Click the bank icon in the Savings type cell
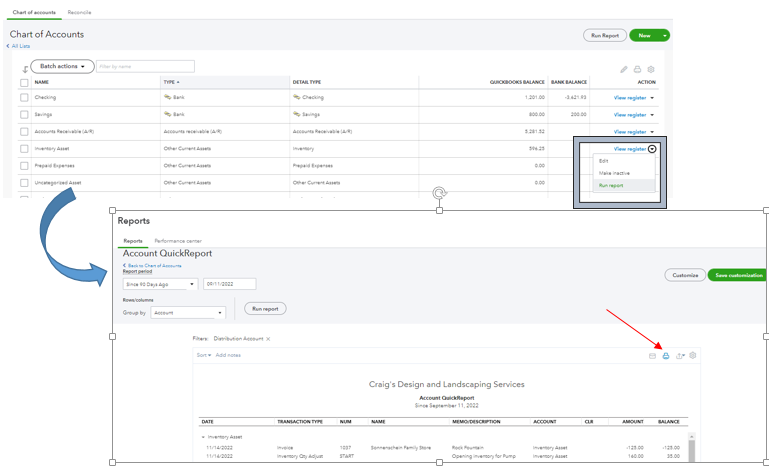769x466 pixels. (167, 114)
